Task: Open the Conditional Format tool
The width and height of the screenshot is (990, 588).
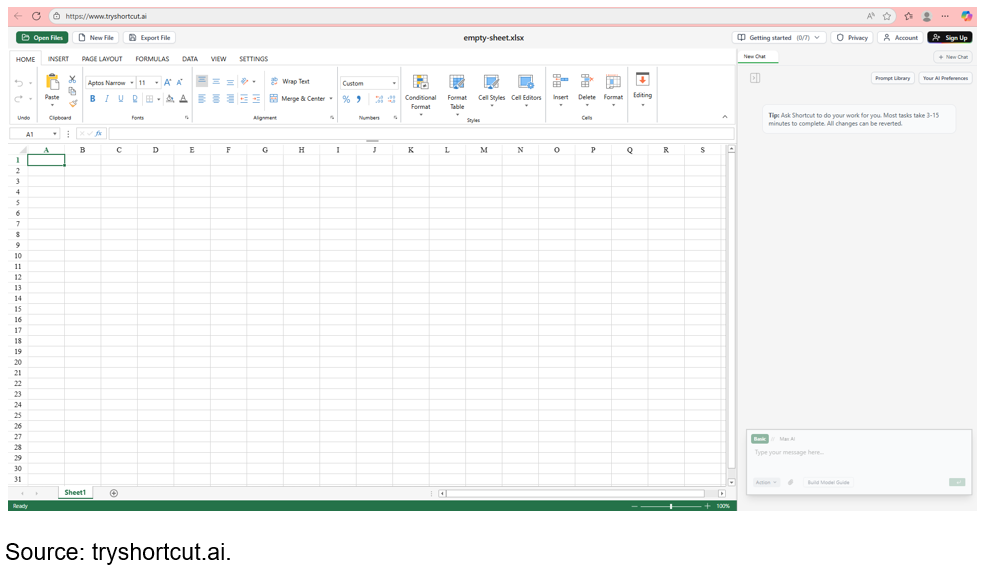Action: [x=420, y=83]
